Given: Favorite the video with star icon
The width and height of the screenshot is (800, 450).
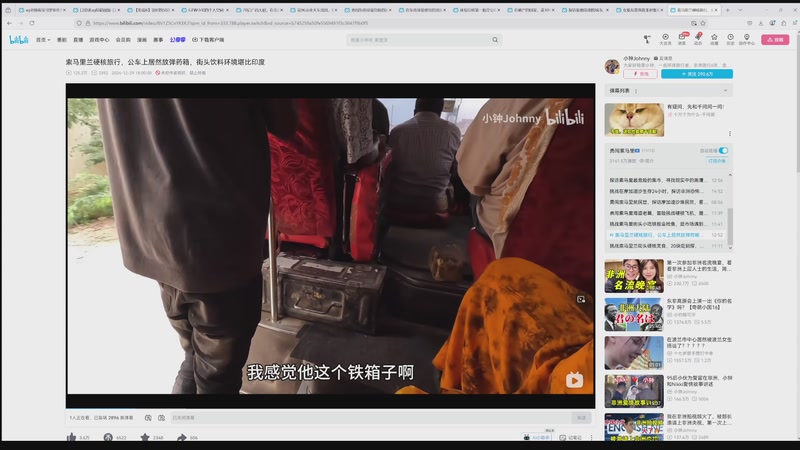Looking at the screenshot, I should (x=145, y=437).
